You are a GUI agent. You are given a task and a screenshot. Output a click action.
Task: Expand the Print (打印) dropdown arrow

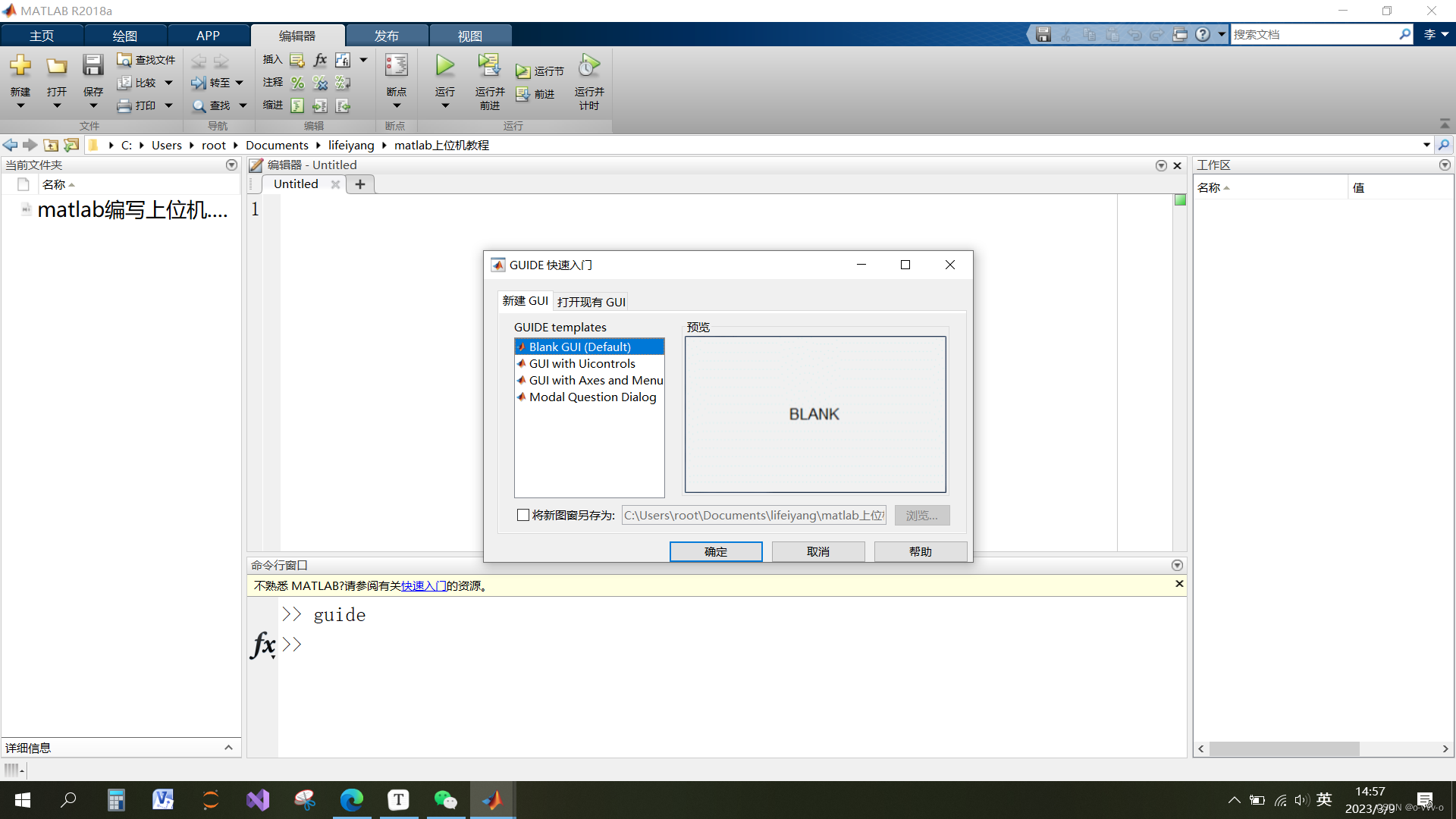(169, 105)
